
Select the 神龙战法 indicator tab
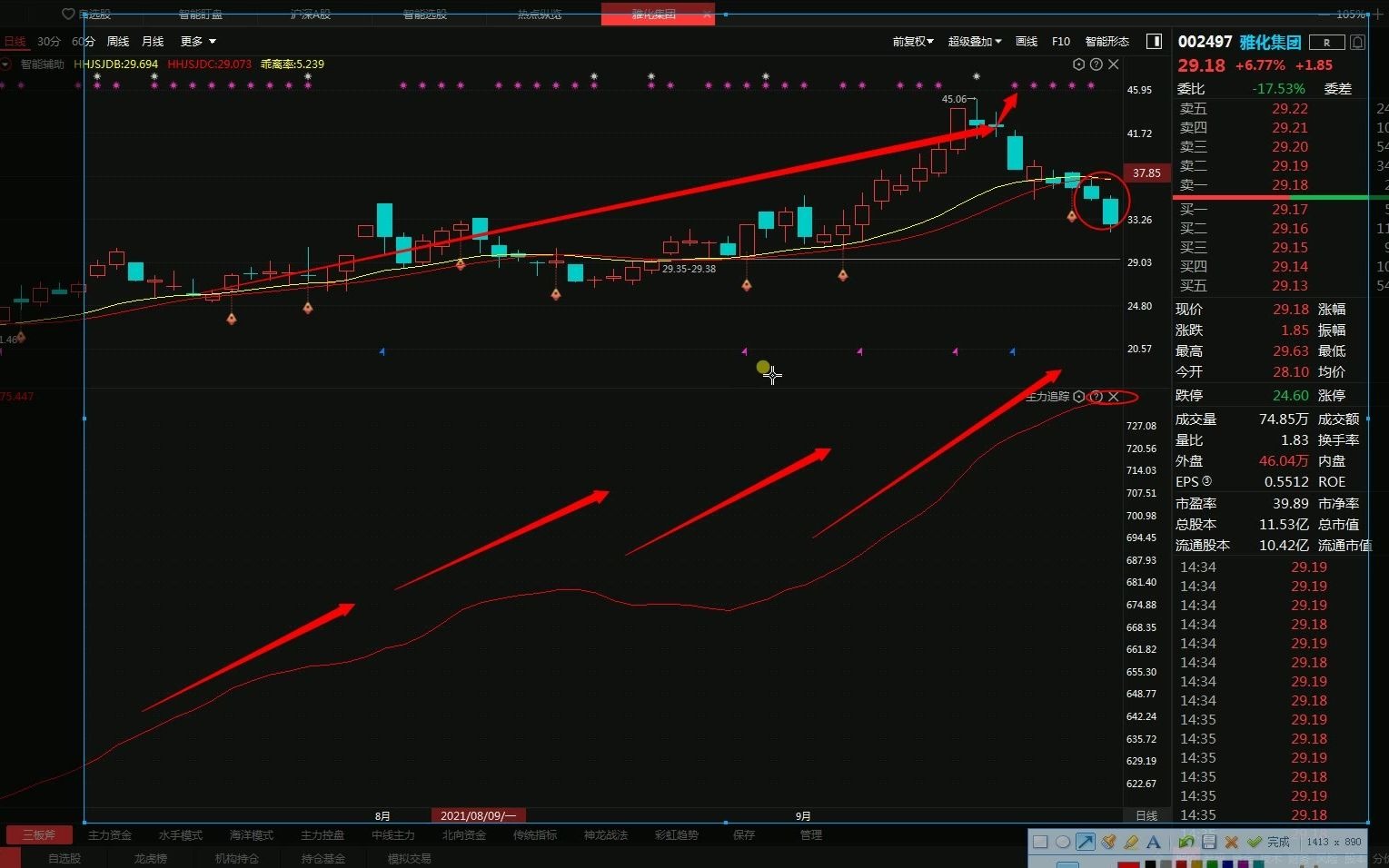[x=606, y=834]
